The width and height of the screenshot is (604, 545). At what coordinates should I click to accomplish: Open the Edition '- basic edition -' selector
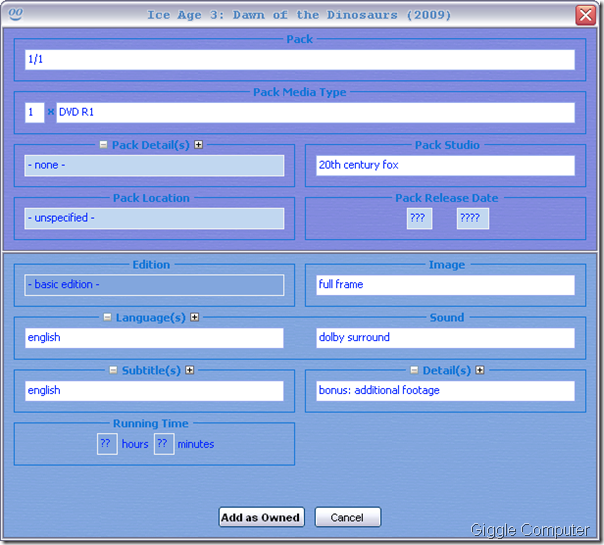(154, 285)
